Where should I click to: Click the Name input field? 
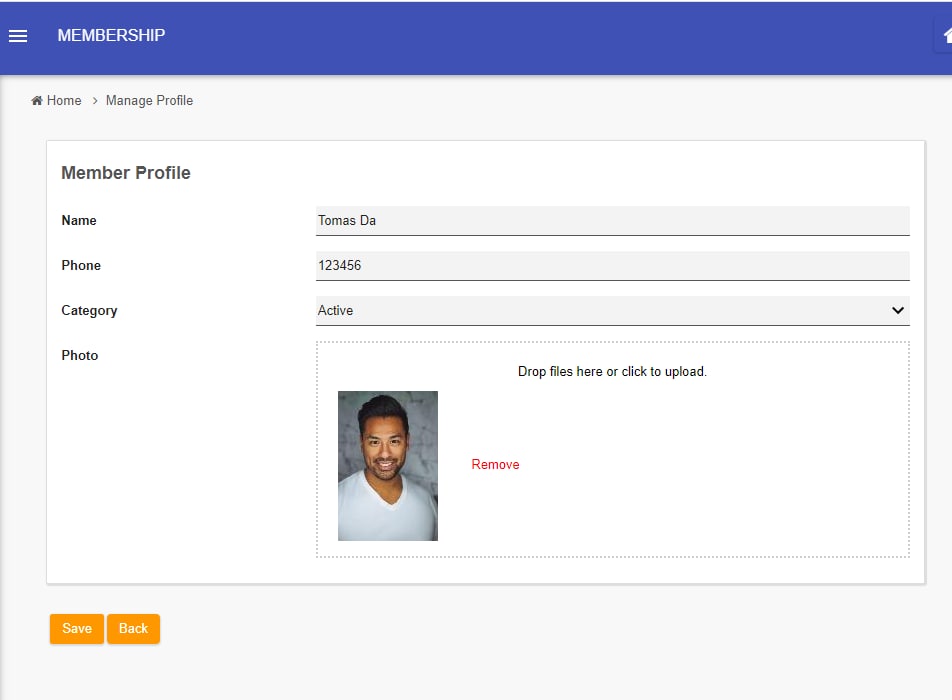click(613, 220)
